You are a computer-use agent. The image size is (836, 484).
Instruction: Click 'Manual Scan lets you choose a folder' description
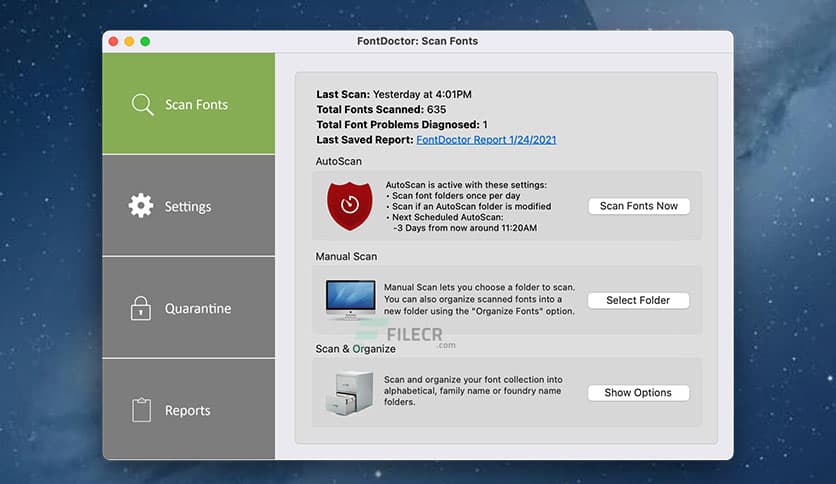click(479, 299)
